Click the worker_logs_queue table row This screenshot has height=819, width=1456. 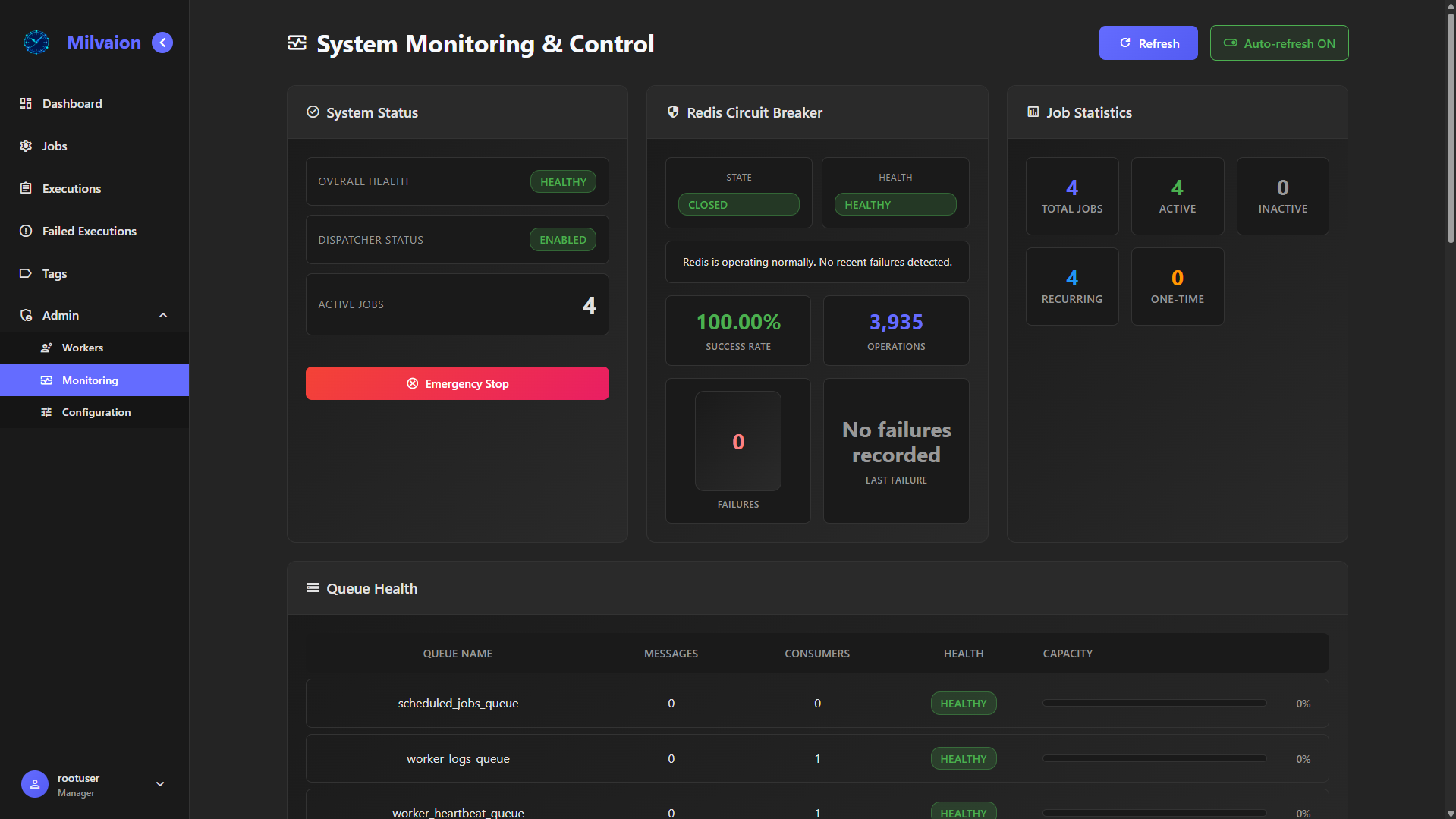point(816,758)
